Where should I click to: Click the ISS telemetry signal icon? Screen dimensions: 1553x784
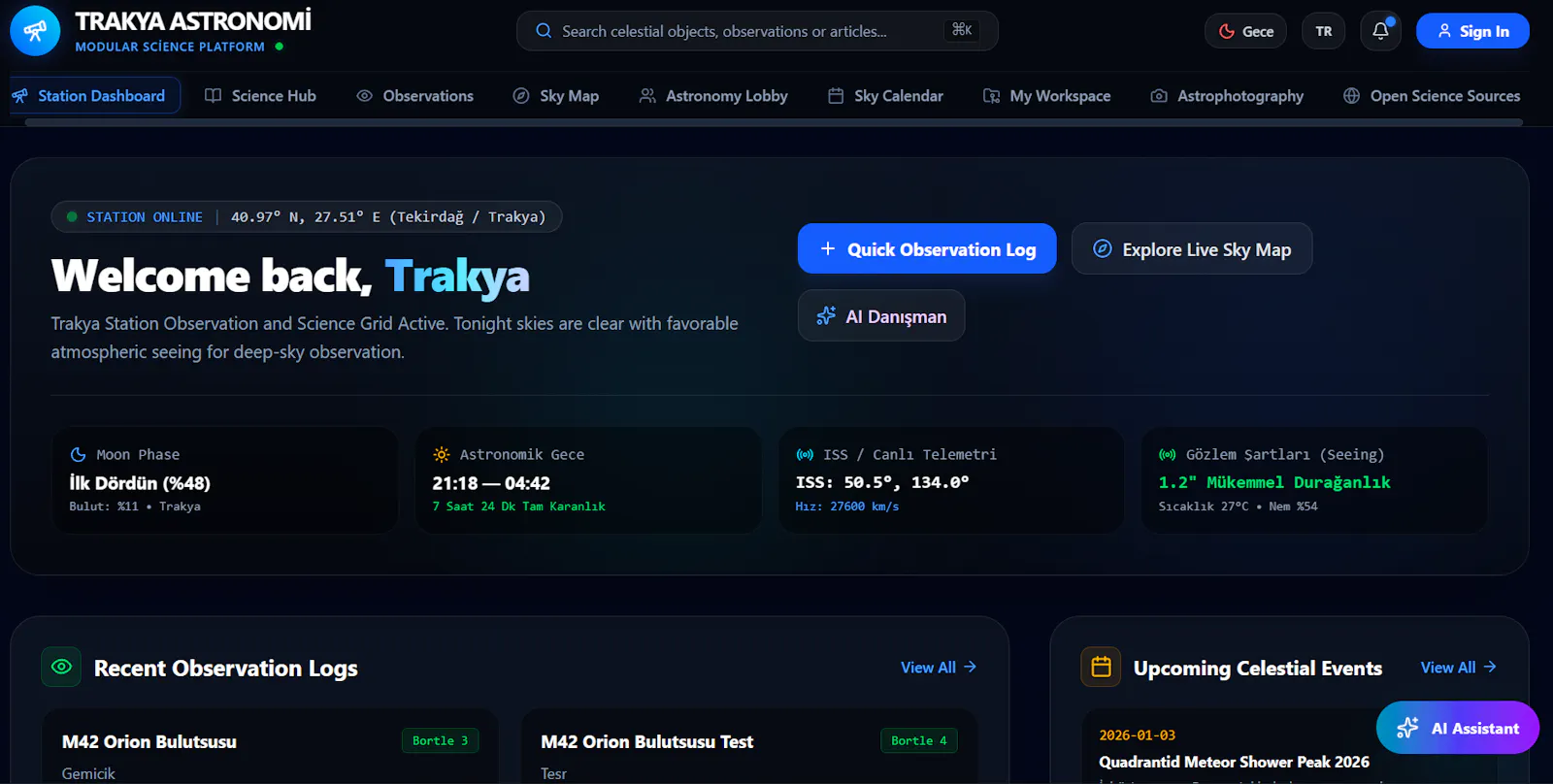805,454
